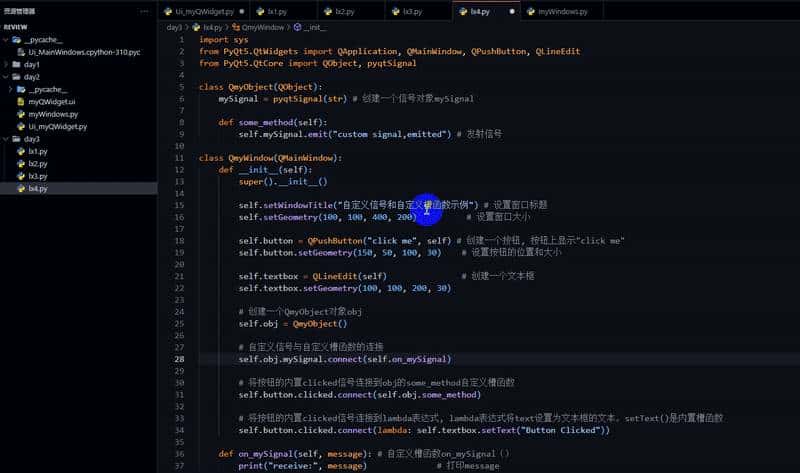Click 'self.textbox.setGeometry(100, 100, 200, 30)' line
The width and height of the screenshot is (800, 473).
[344, 288]
